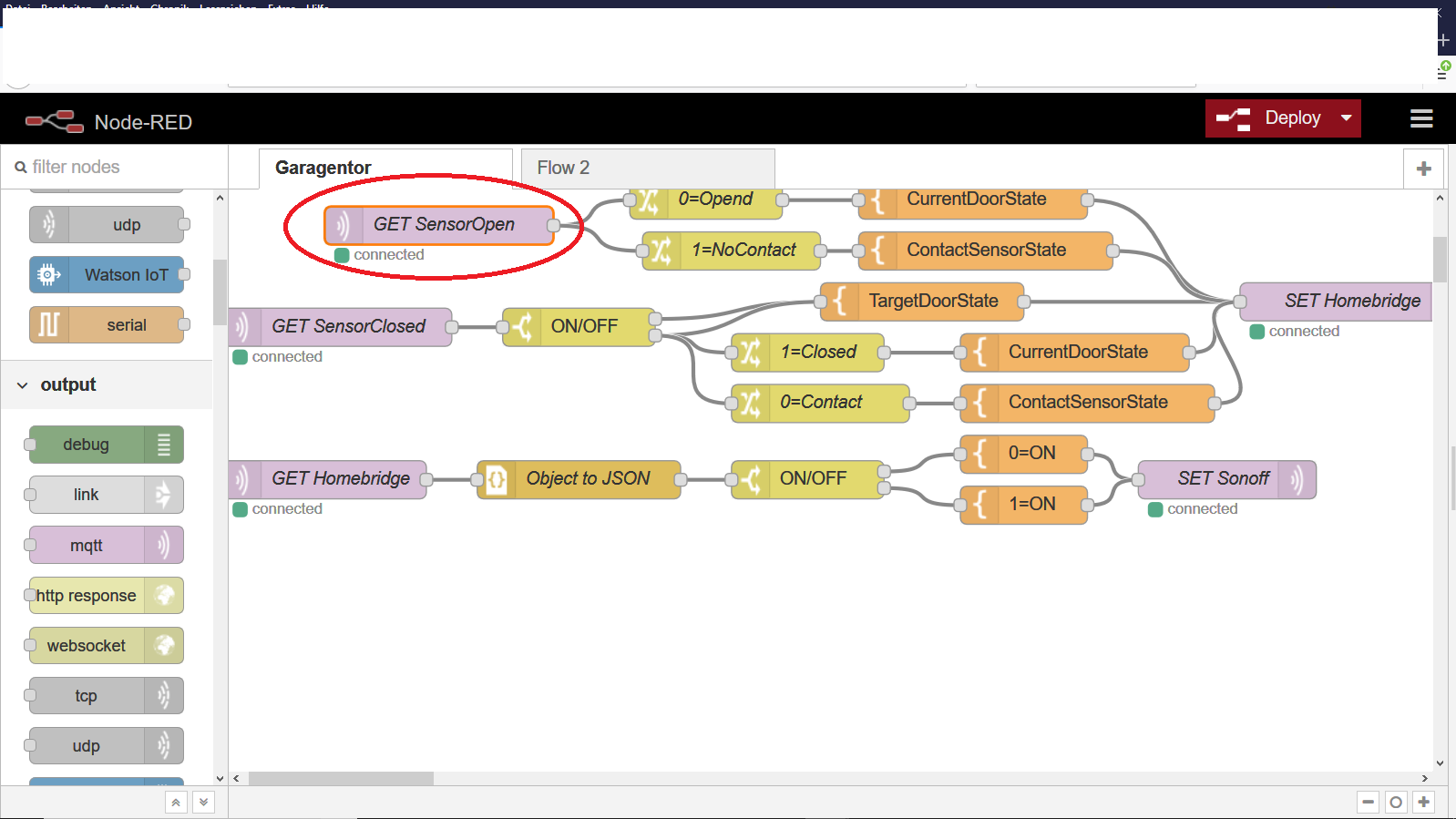The image size is (1456, 819).
Task: Click the hamburger menu icon
Action: [1420, 118]
